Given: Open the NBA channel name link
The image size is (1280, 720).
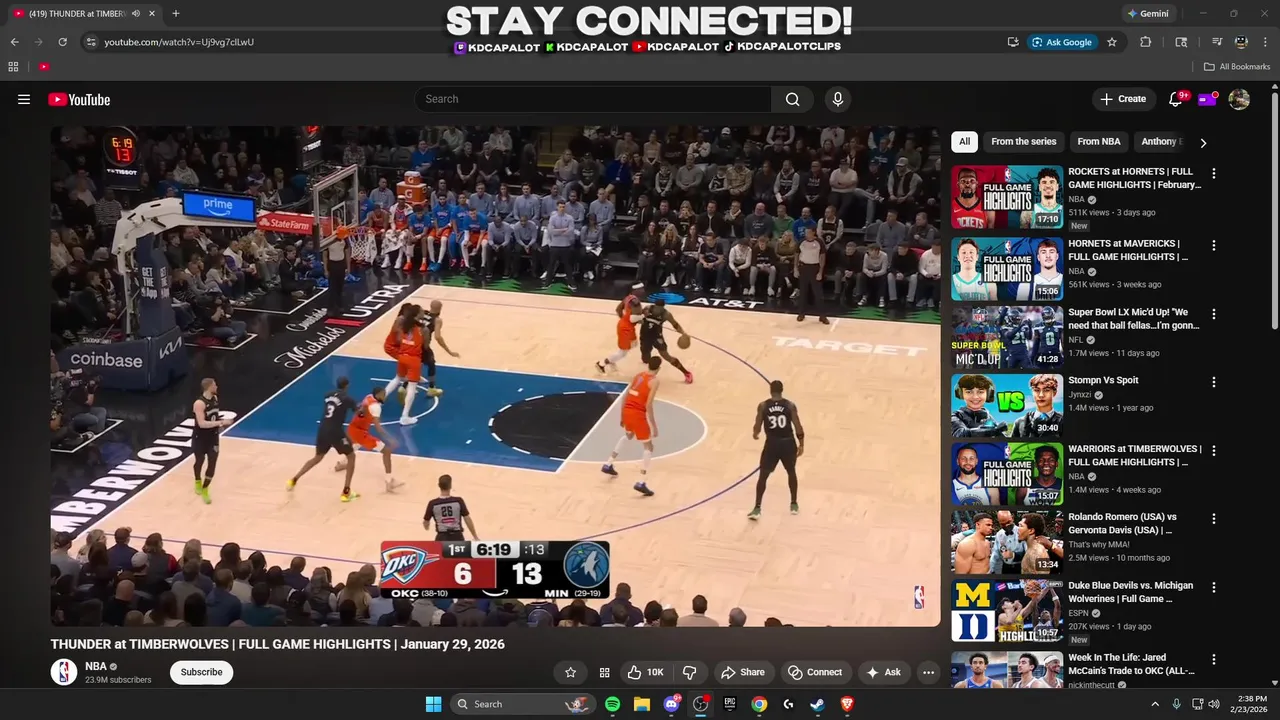Looking at the screenshot, I should pyautogui.click(x=96, y=666).
